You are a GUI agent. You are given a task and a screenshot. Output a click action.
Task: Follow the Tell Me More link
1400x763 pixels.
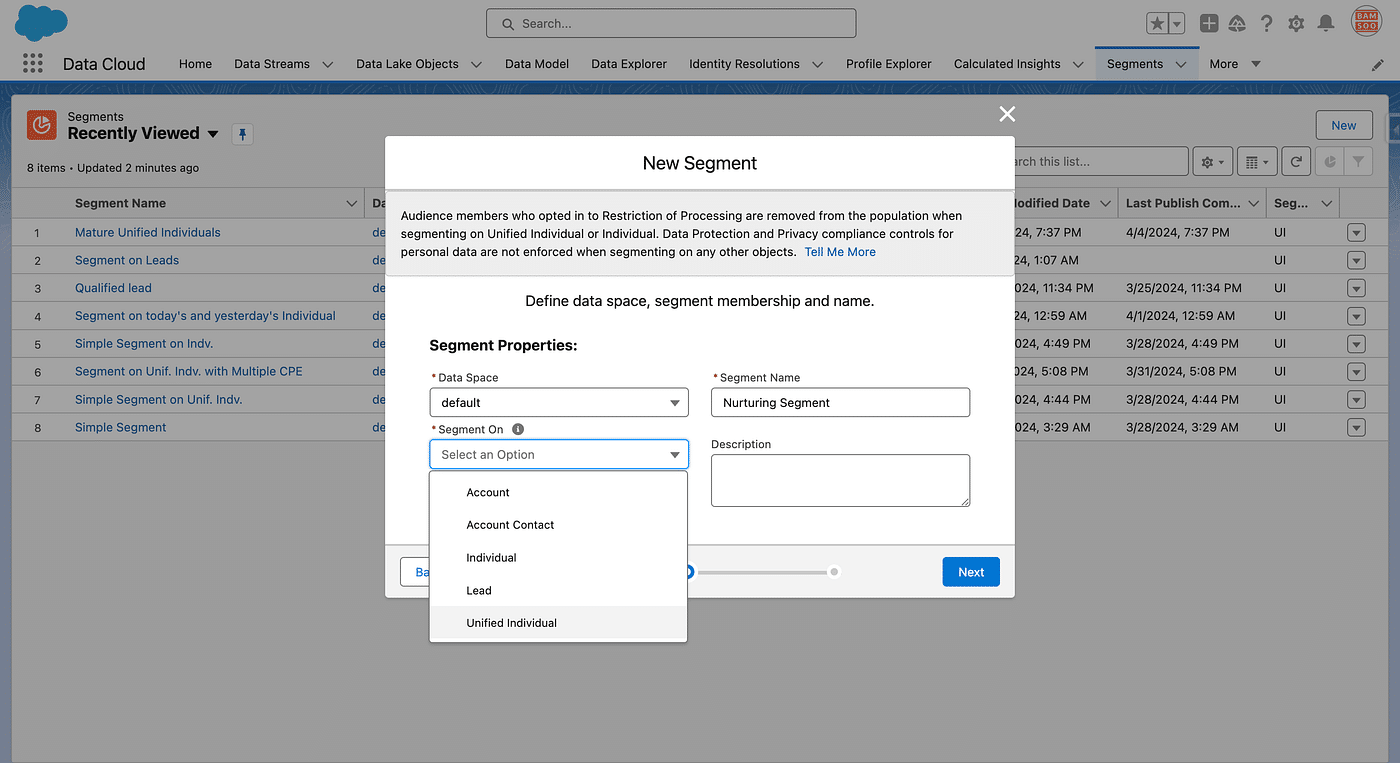click(x=840, y=252)
